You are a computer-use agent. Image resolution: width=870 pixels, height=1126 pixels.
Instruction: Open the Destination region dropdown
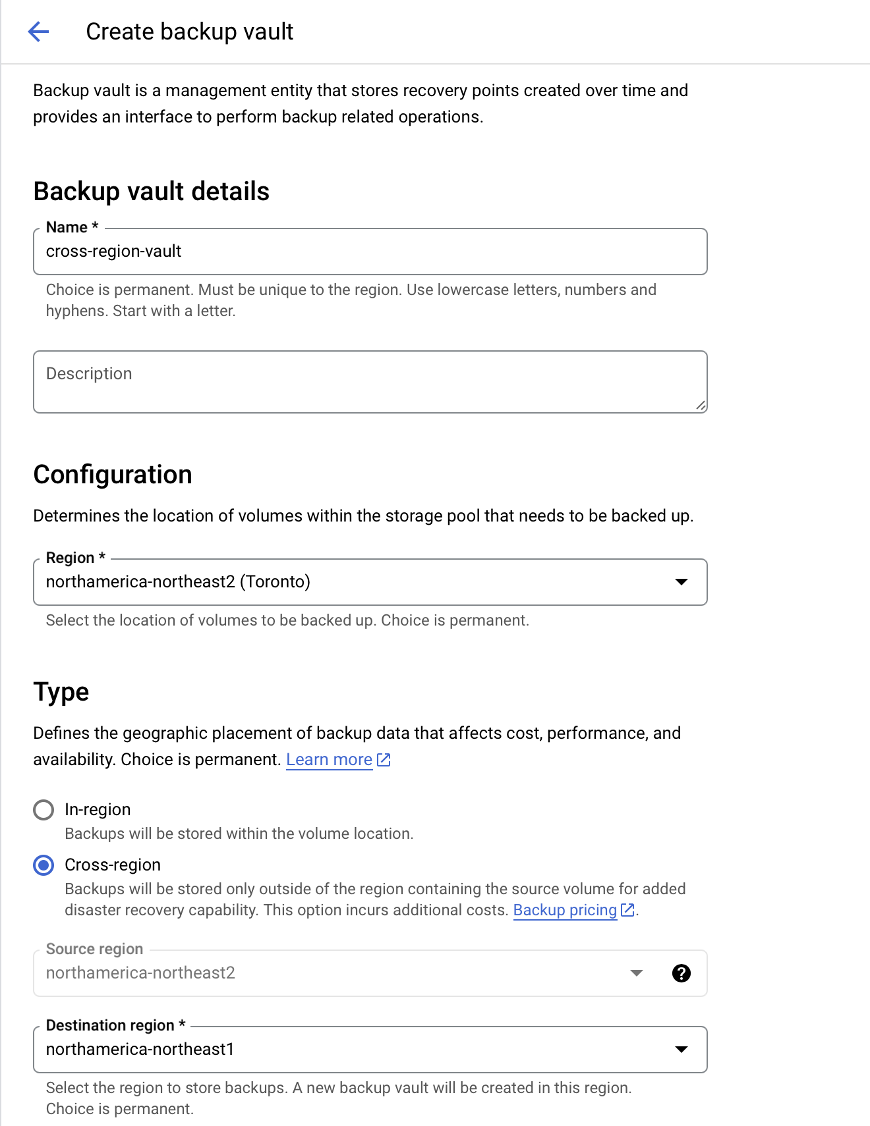[370, 1049]
